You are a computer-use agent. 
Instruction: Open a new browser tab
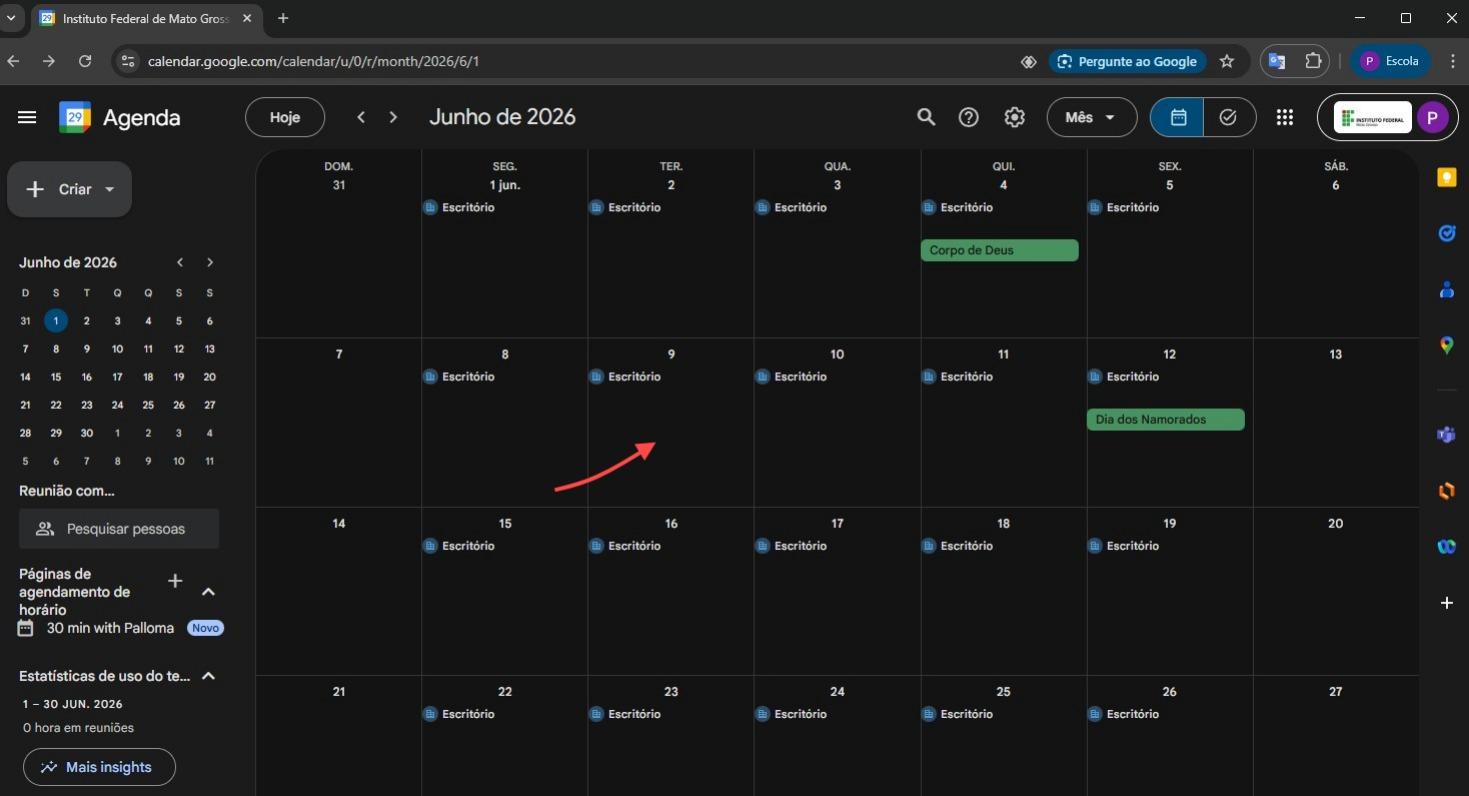tap(283, 18)
